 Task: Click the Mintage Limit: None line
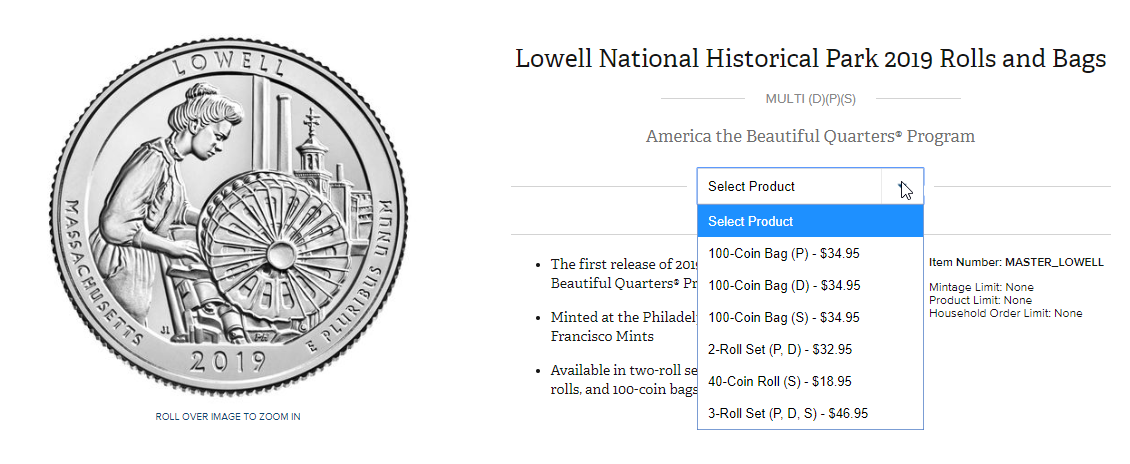coord(981,288)
